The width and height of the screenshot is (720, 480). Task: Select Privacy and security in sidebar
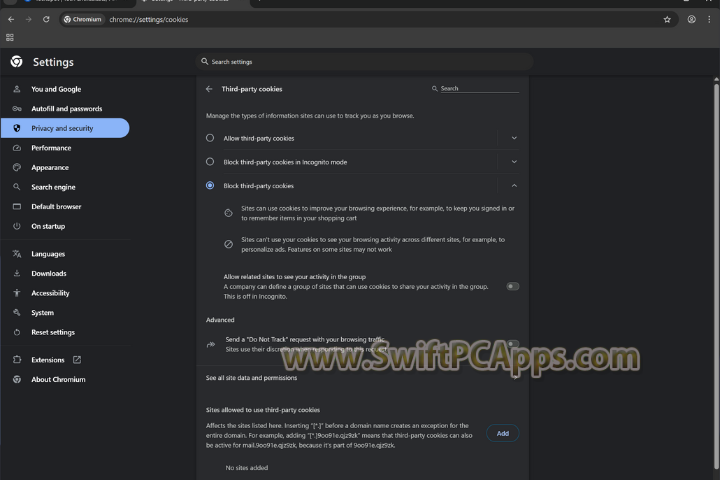click(65, 128)
